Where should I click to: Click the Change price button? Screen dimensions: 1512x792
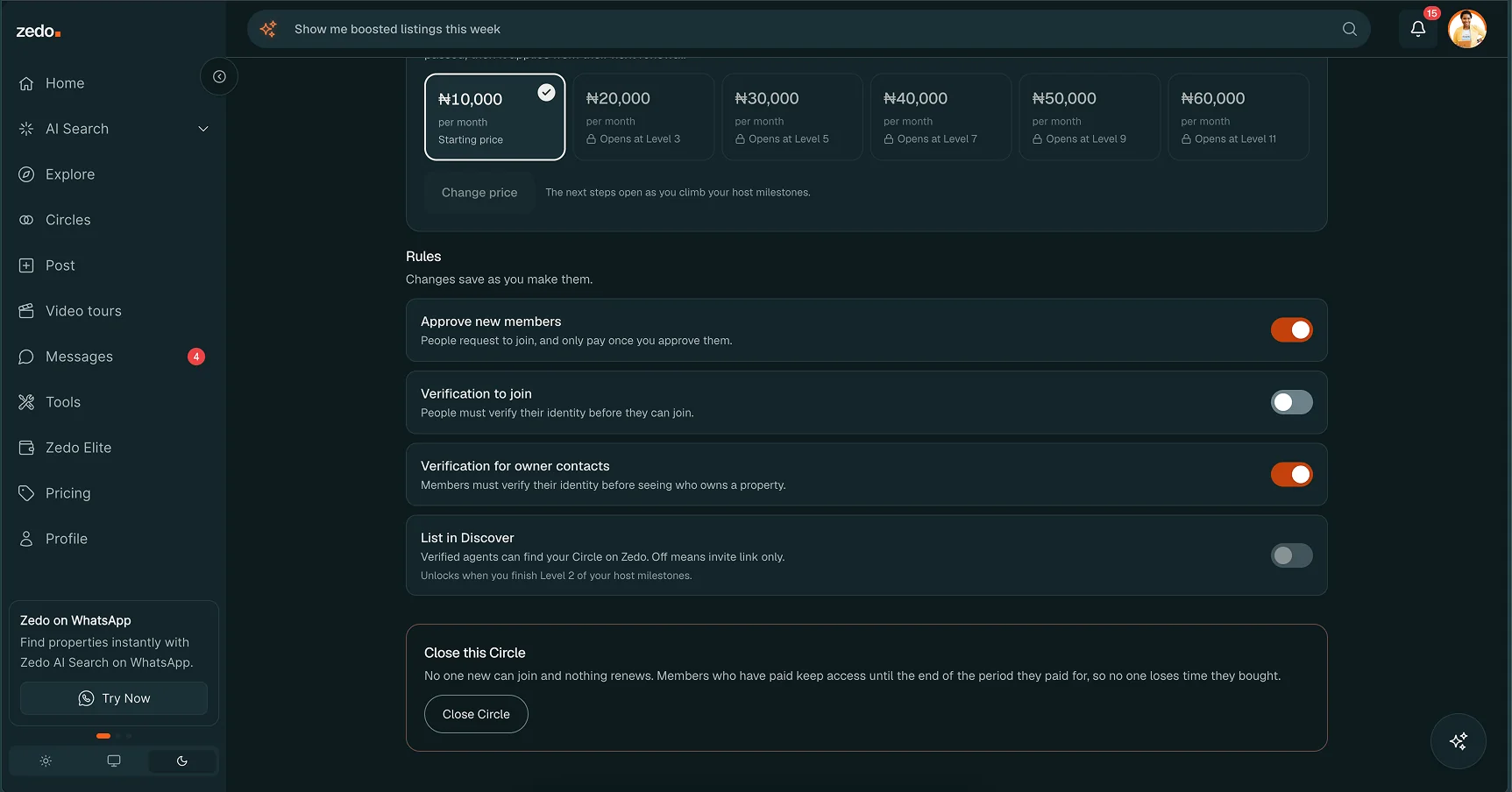[479, 193]
